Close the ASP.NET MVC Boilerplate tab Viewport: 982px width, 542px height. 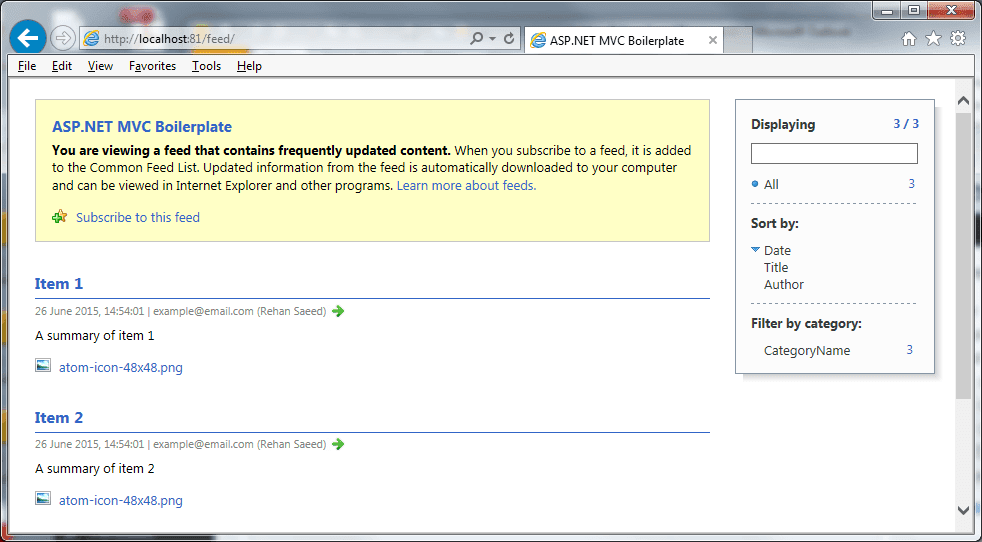[x=713, y=40]
